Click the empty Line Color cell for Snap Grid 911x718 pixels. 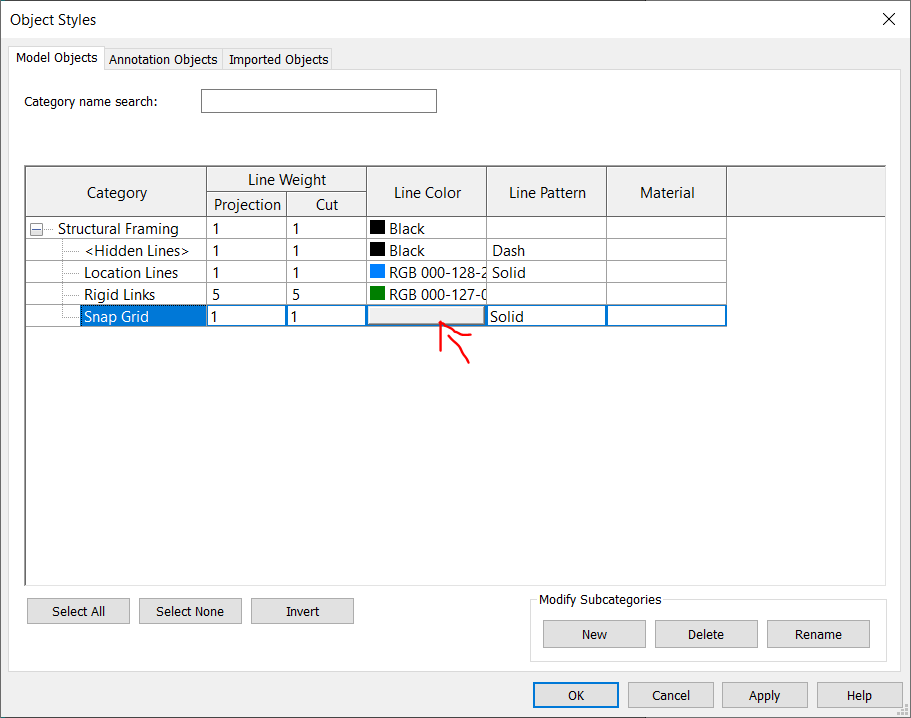[x=425, y=315]
